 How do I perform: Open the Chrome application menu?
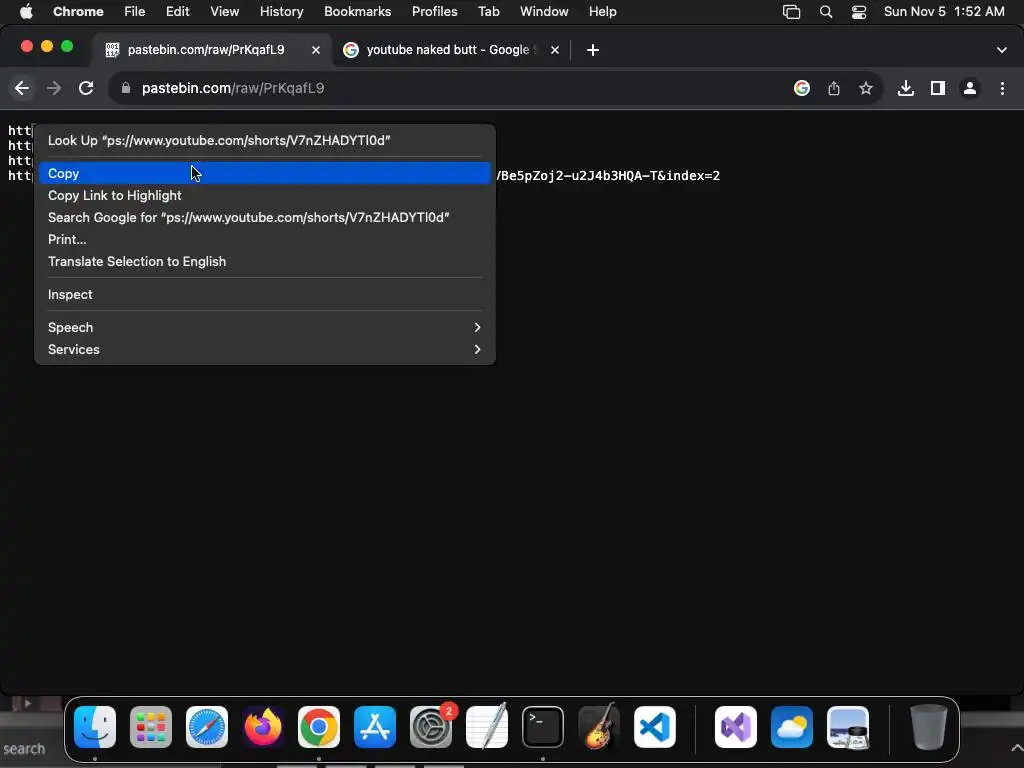coord(78,12)
